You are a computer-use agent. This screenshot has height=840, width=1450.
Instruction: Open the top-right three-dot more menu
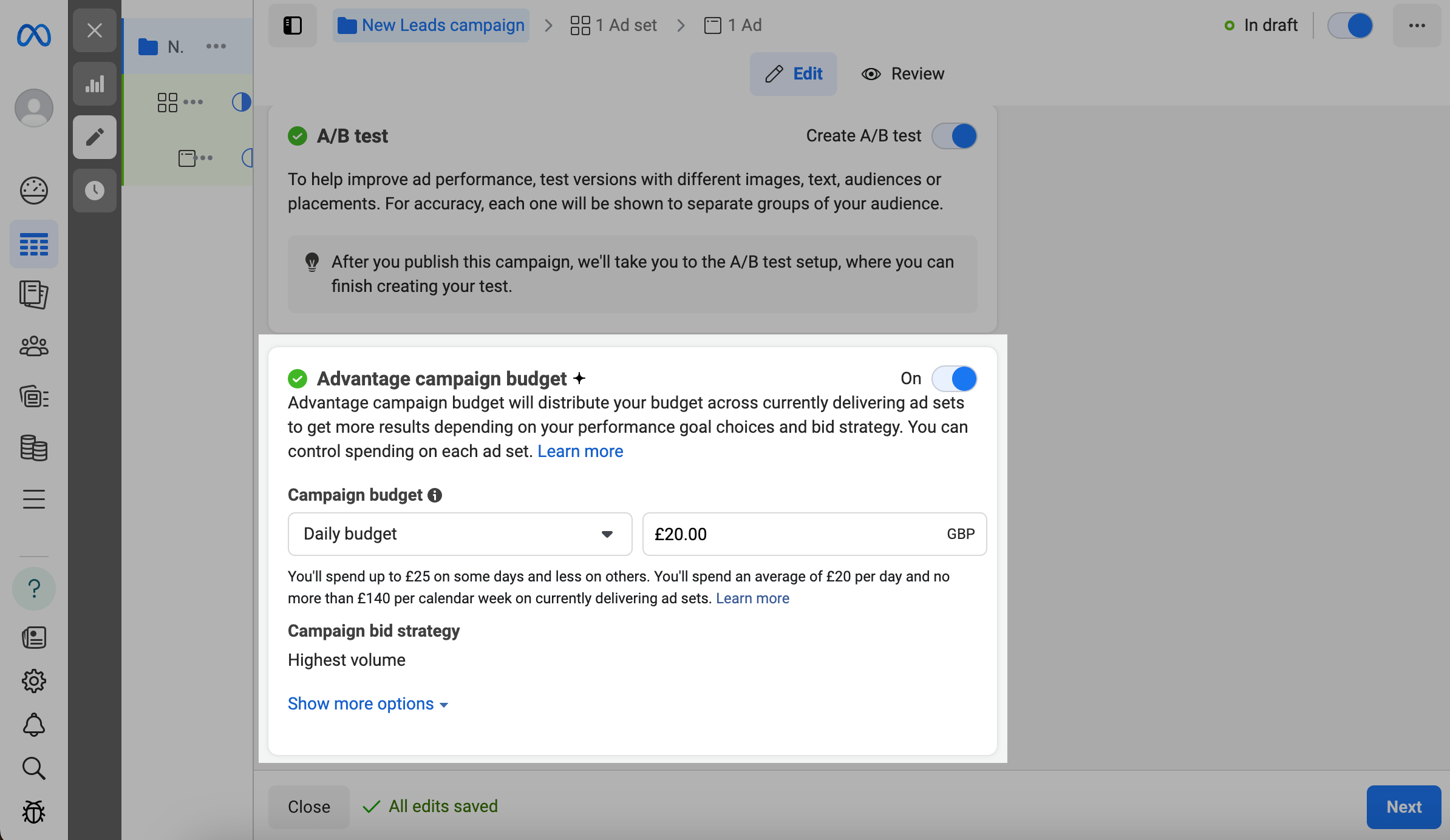1417,25
